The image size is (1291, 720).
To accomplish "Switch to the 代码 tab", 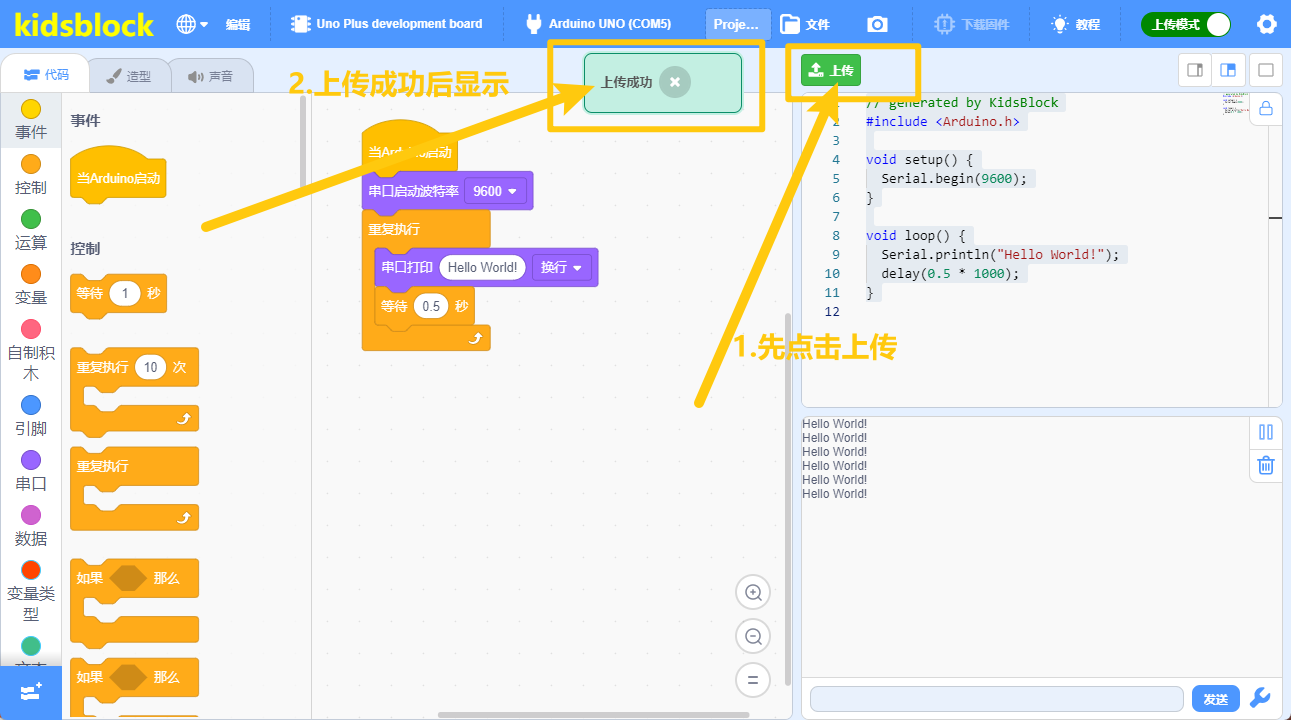I will pyautogui.click(x=45, y=75).
